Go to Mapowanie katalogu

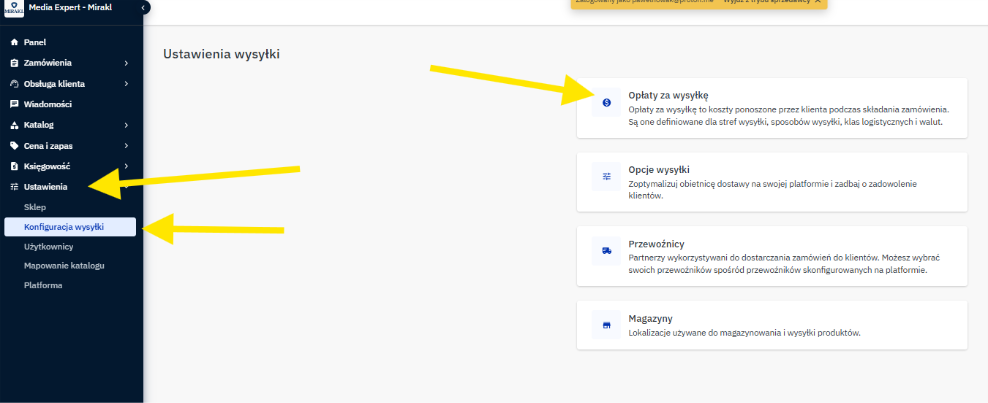click(x=64, y=265)
